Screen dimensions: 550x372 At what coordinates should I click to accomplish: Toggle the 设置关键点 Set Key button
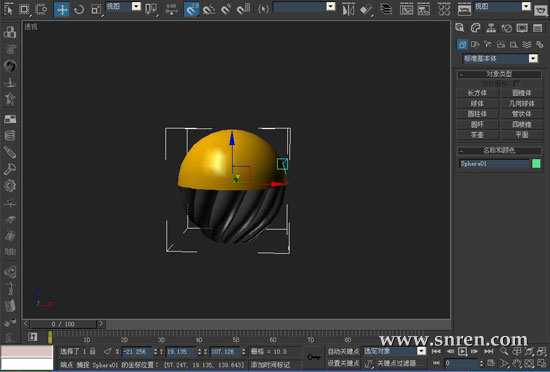[x=343, y=364]
